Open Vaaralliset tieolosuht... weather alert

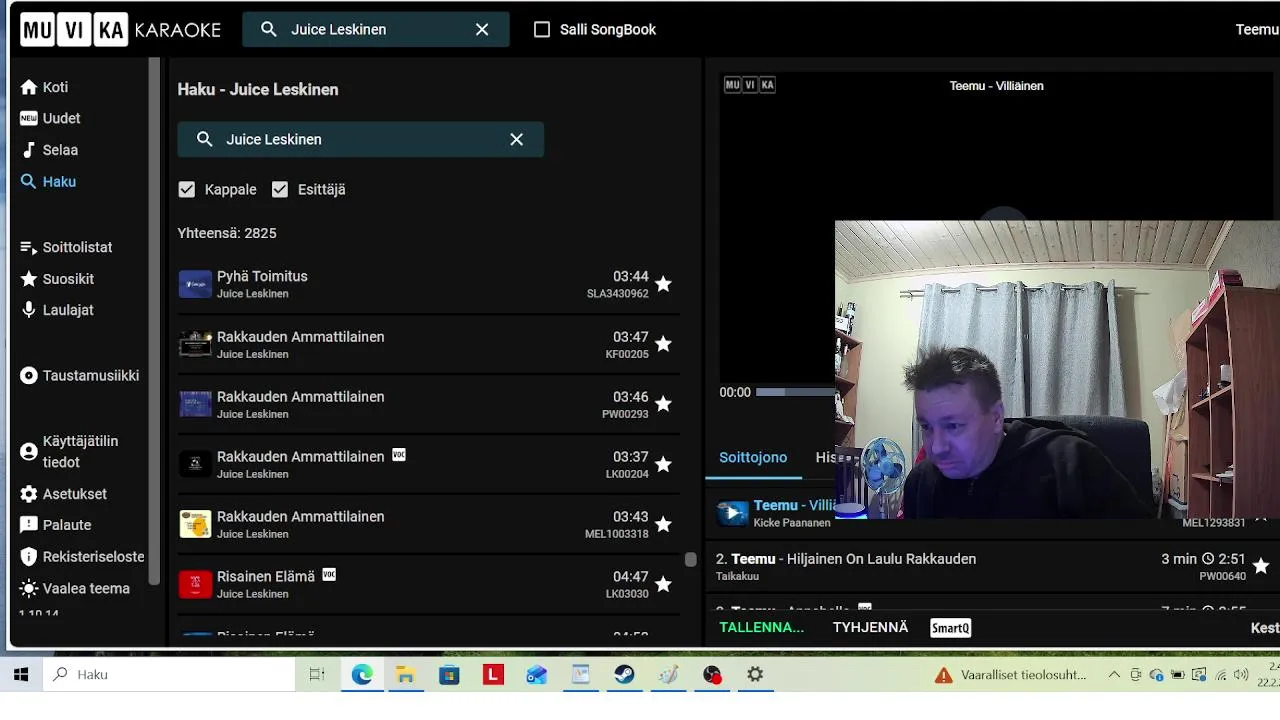1011,675
